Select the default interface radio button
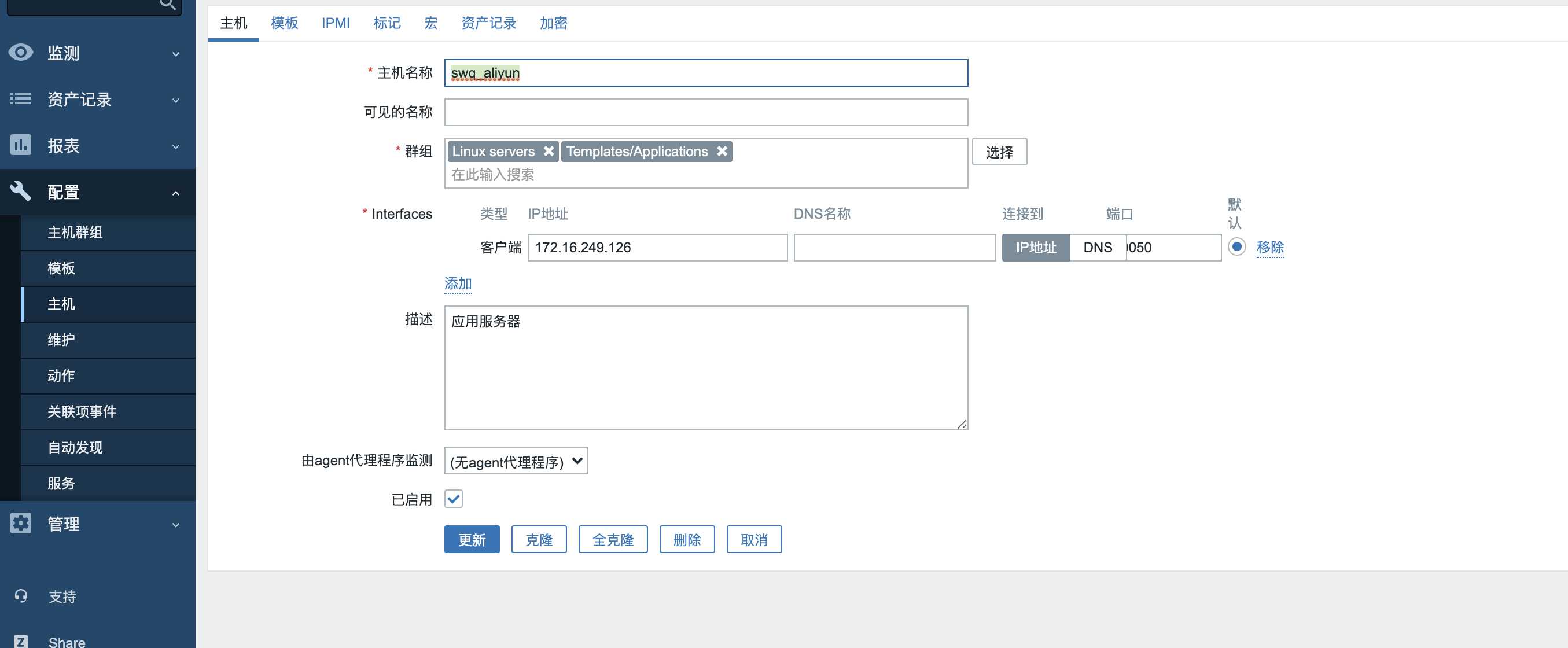This screenshot has width=1568, height=648. point(1236,247)
